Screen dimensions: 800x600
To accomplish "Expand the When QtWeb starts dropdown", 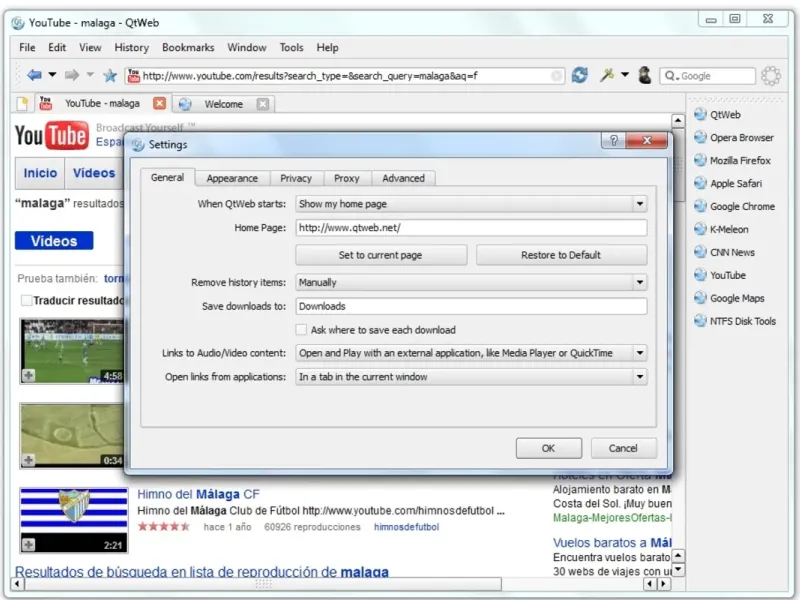I will tap(639, 204).
